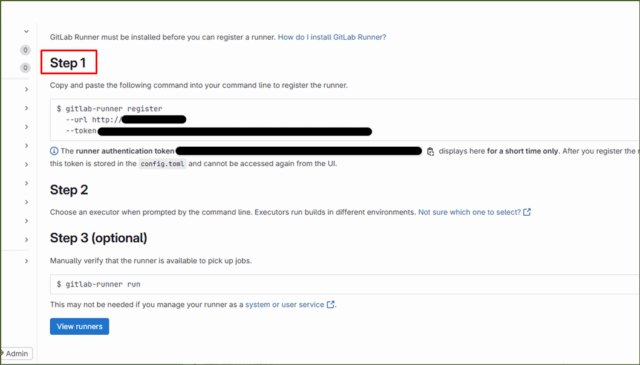Viewport: 640px width, 365px height.
Task: Click the Copy and paste the following command sentence
Action: tap(199, 85)
